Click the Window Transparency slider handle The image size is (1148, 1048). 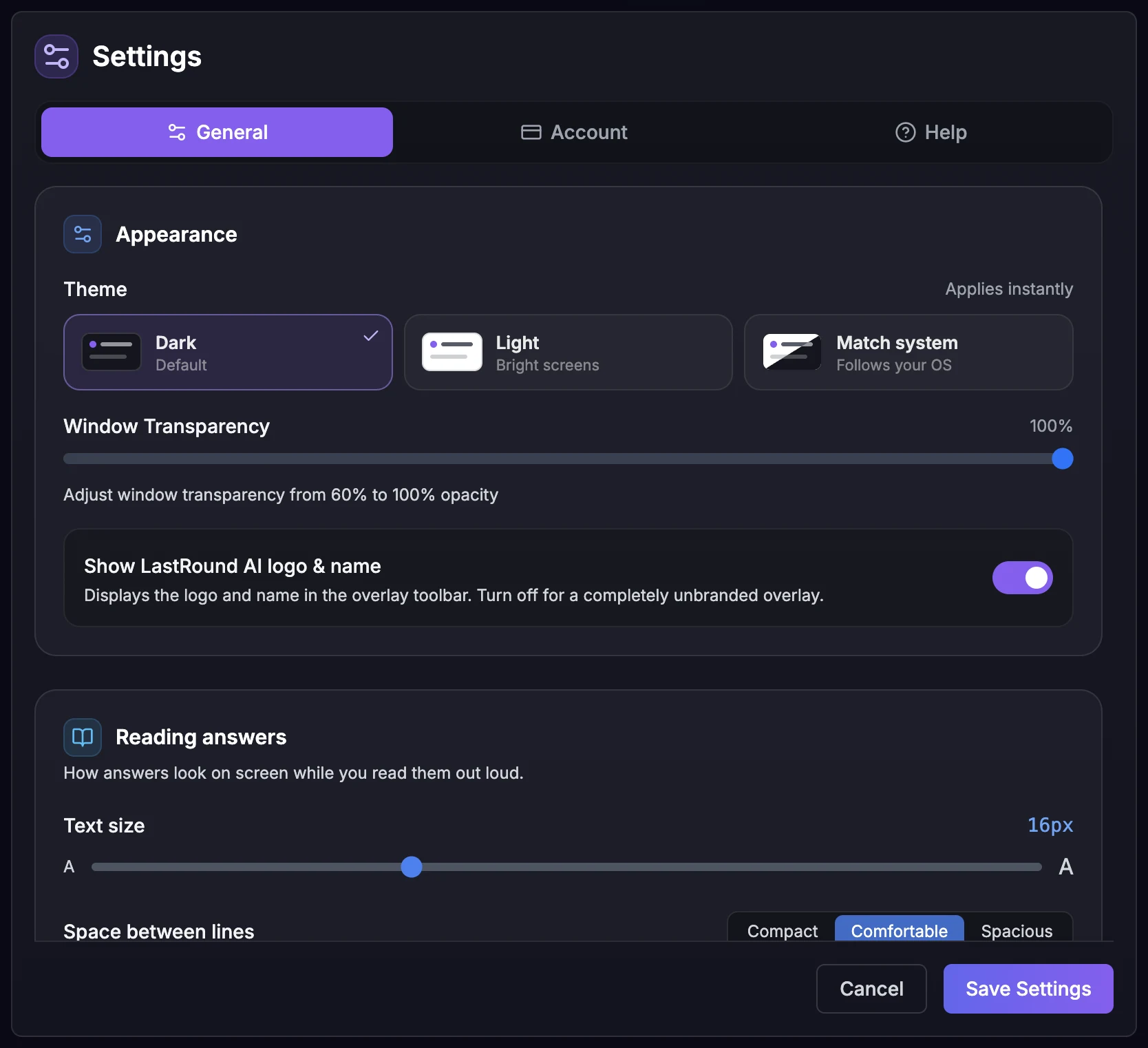(x=1063, y=459)
